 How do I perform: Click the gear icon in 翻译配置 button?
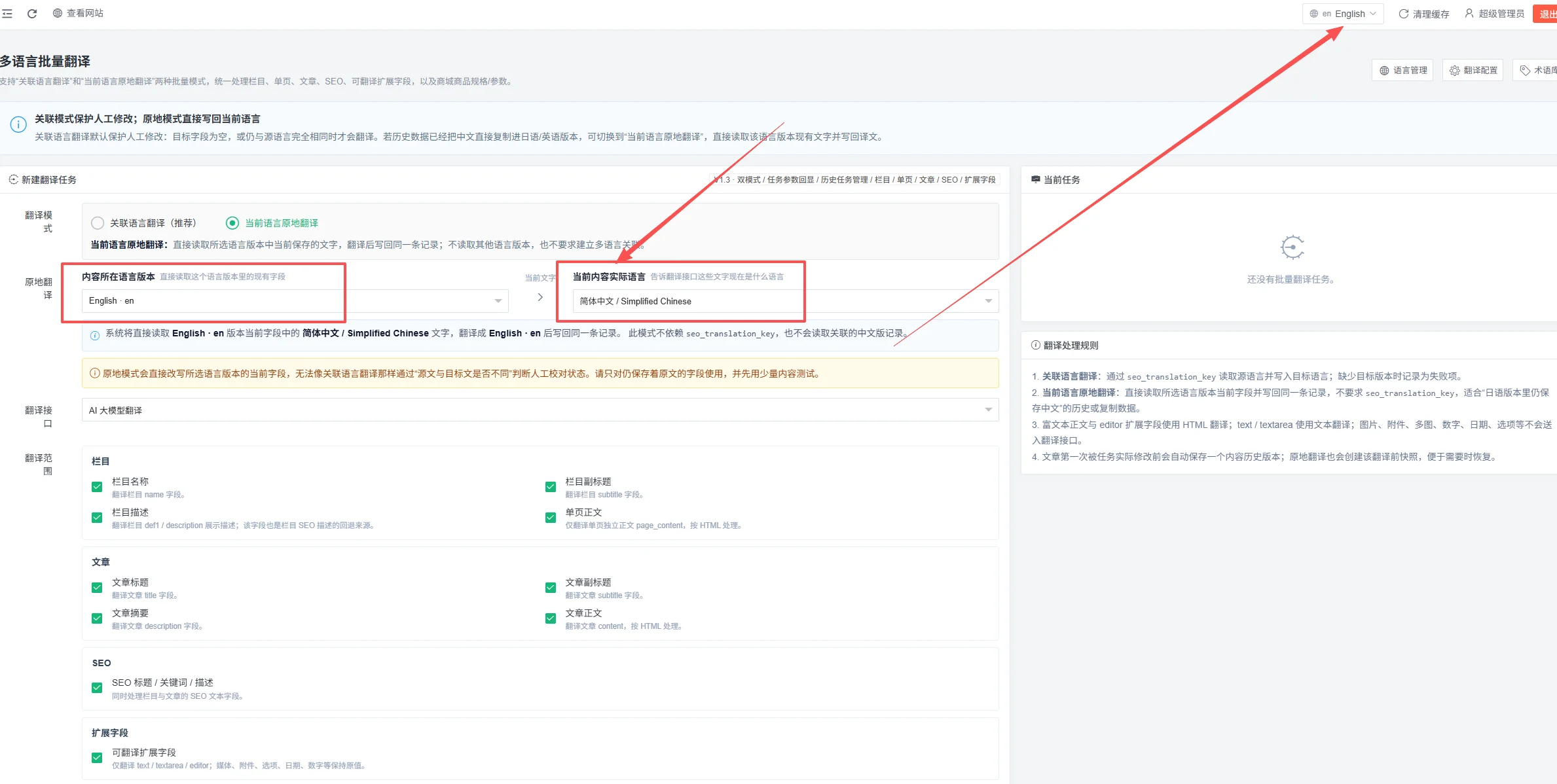pos(1455,70)
